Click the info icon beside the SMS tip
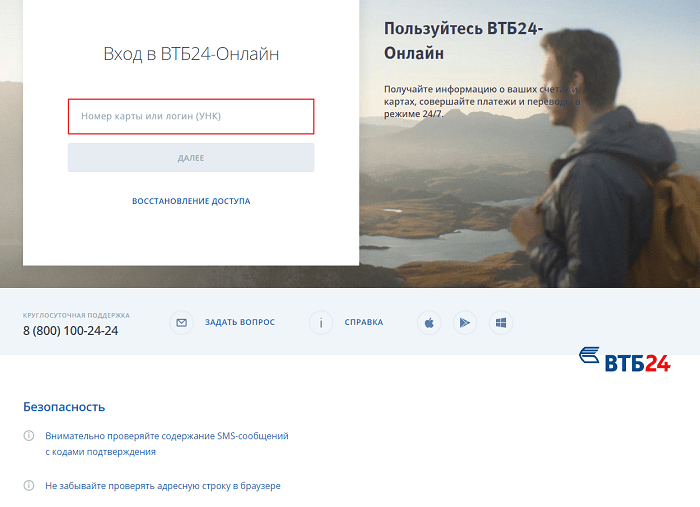 29,436
